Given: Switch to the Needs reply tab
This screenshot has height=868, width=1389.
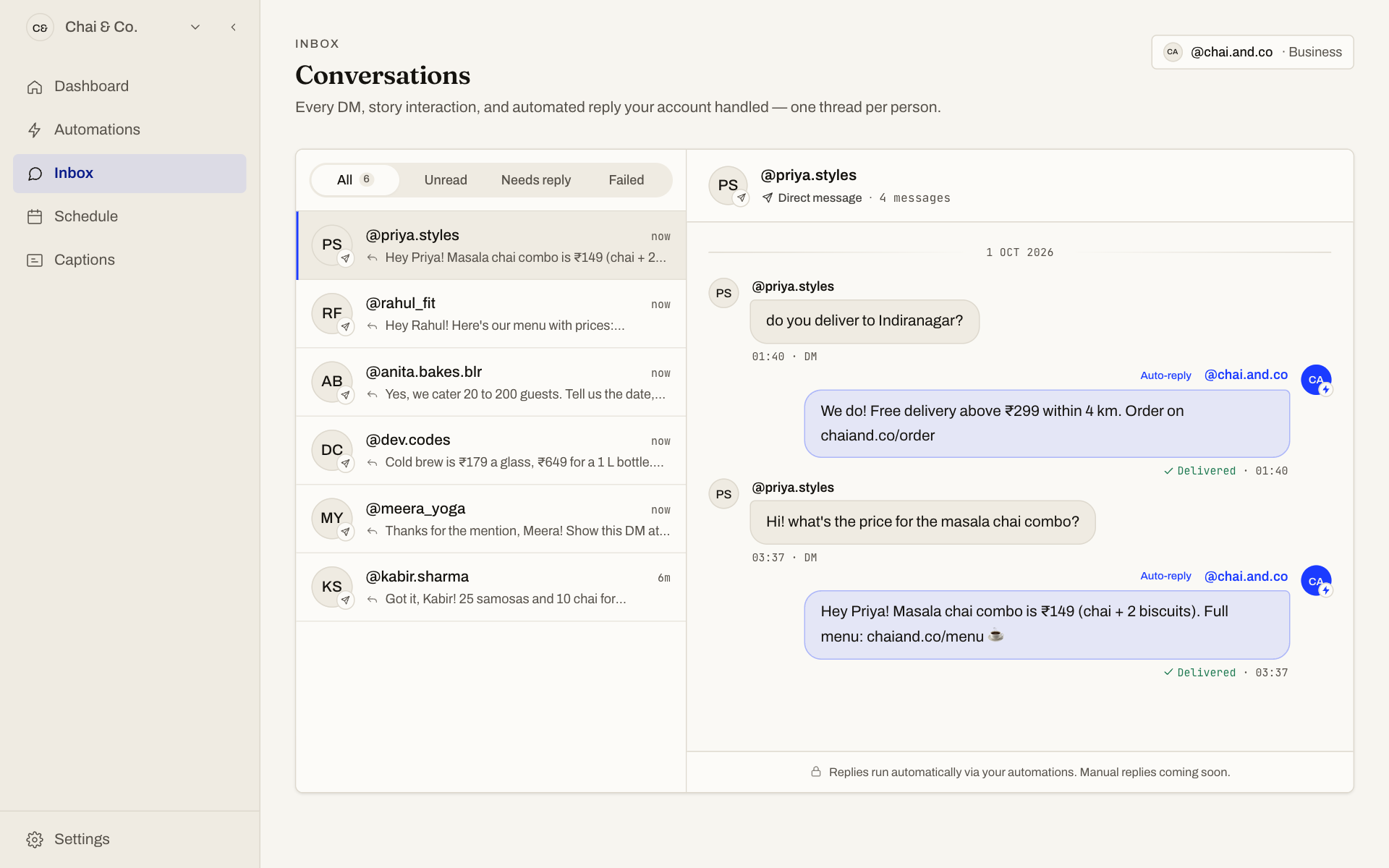Looking at the screenshot, I should point(536,180).
